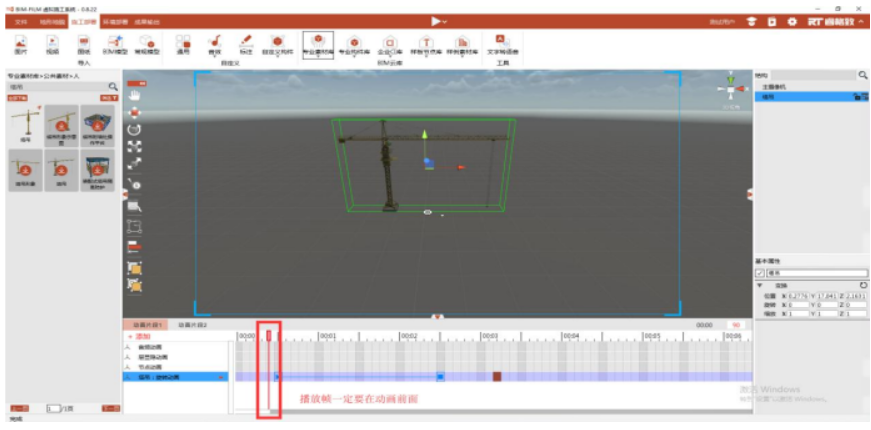Open the 样板节点库 template node library
This screenshot has height=430, width=871.
tap(426, 46)
